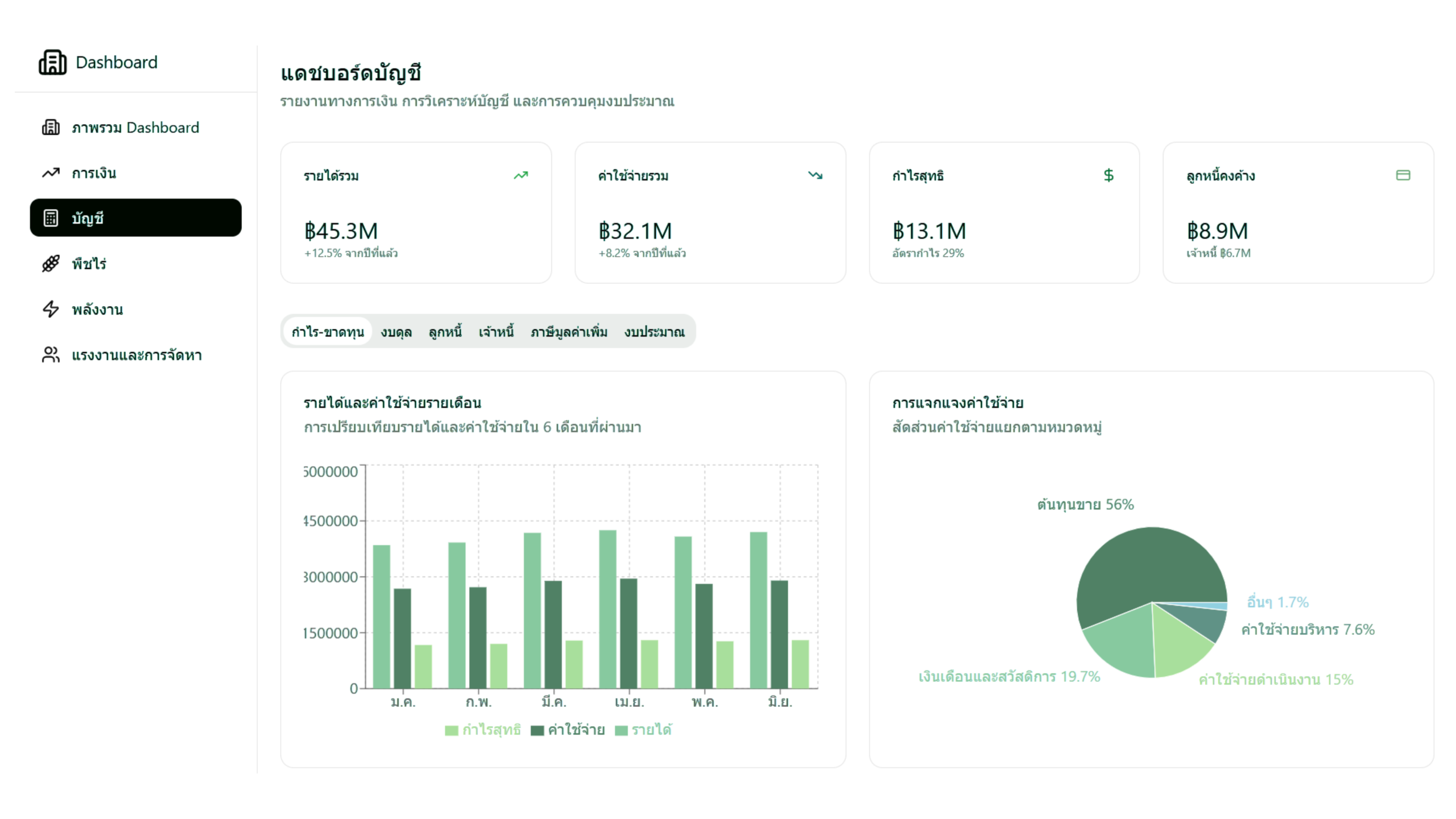Click dollar icon on กำไรสุทธิ card
Viewport: 1456px width, 819px height.
[x=1108, y=175]
